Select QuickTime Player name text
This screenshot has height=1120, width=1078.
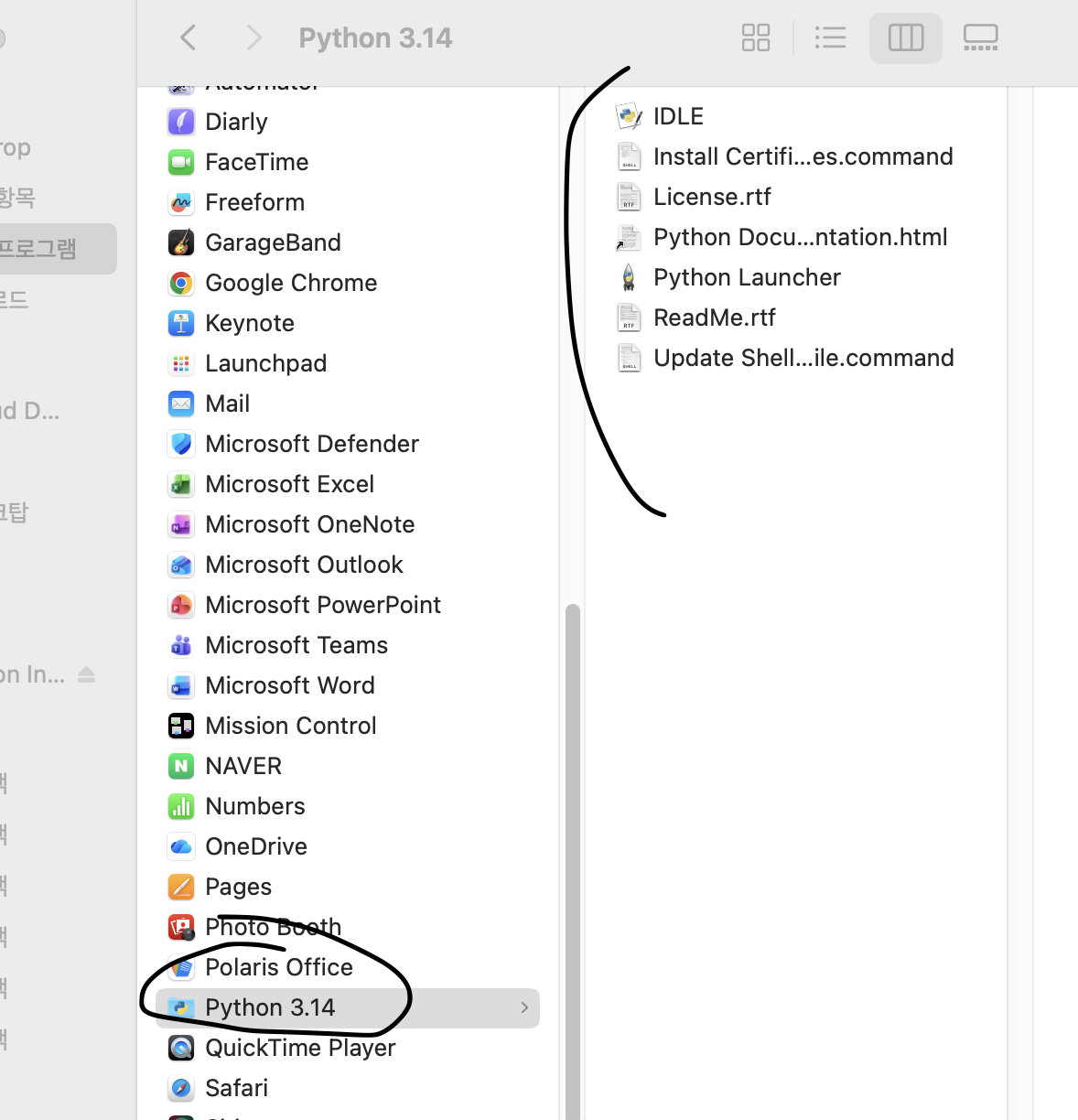[300, 1048]
